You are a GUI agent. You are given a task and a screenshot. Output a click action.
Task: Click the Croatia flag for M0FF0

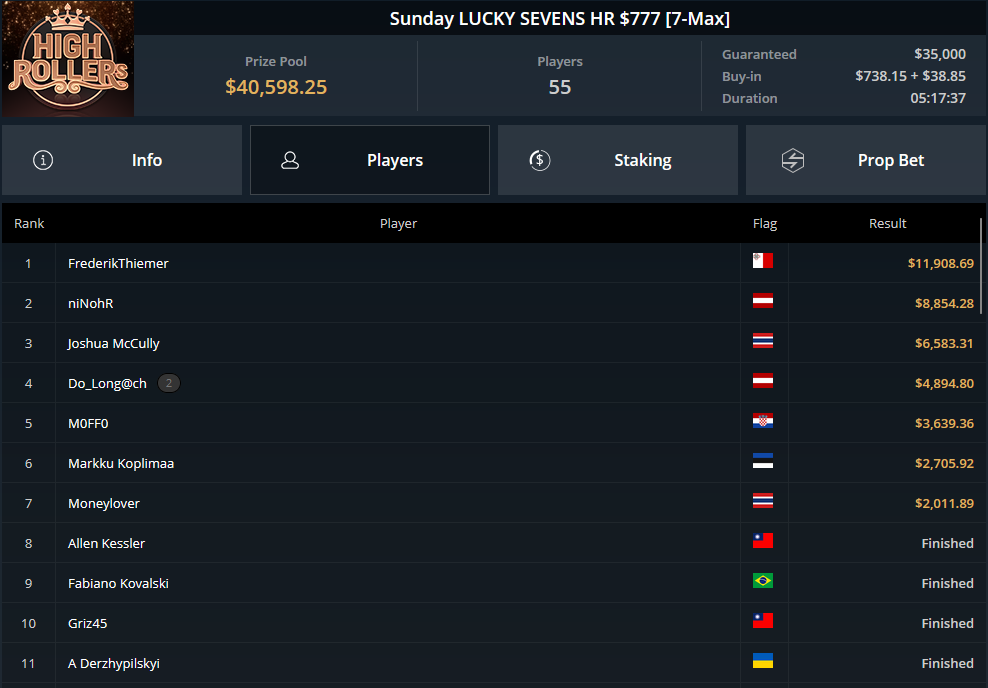click(762, 421)
